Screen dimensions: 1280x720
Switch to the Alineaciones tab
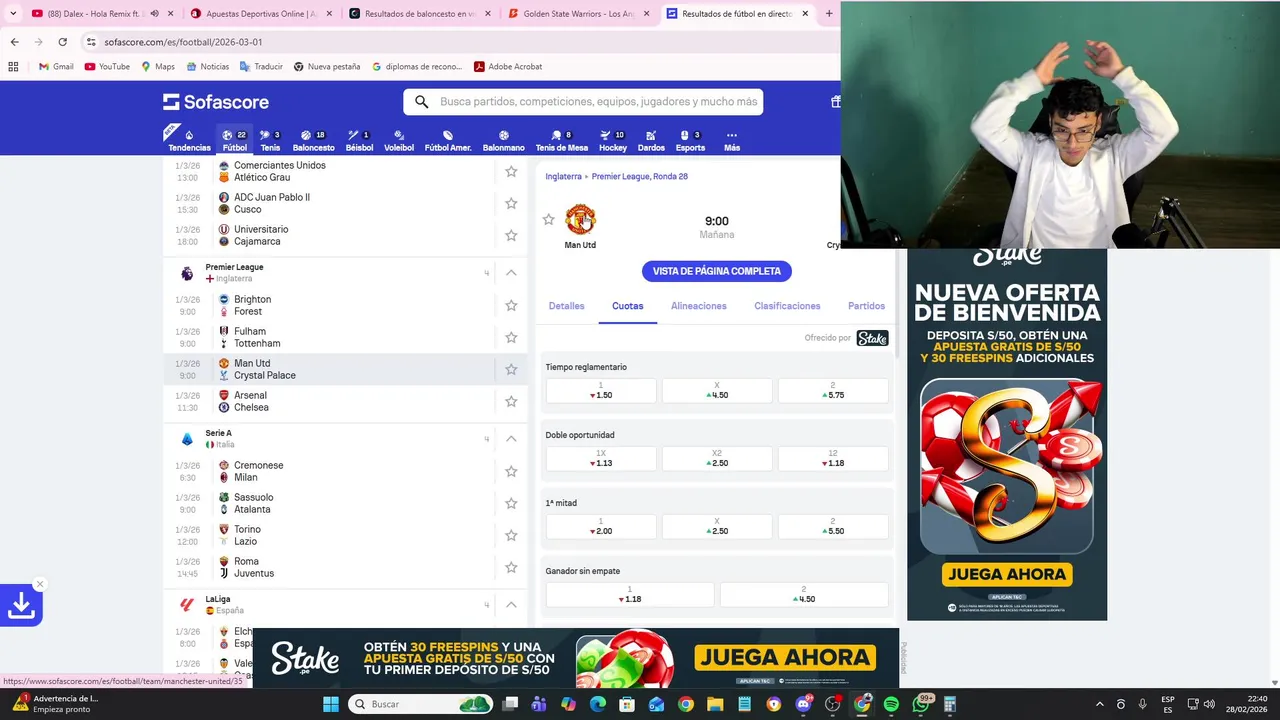699,306
